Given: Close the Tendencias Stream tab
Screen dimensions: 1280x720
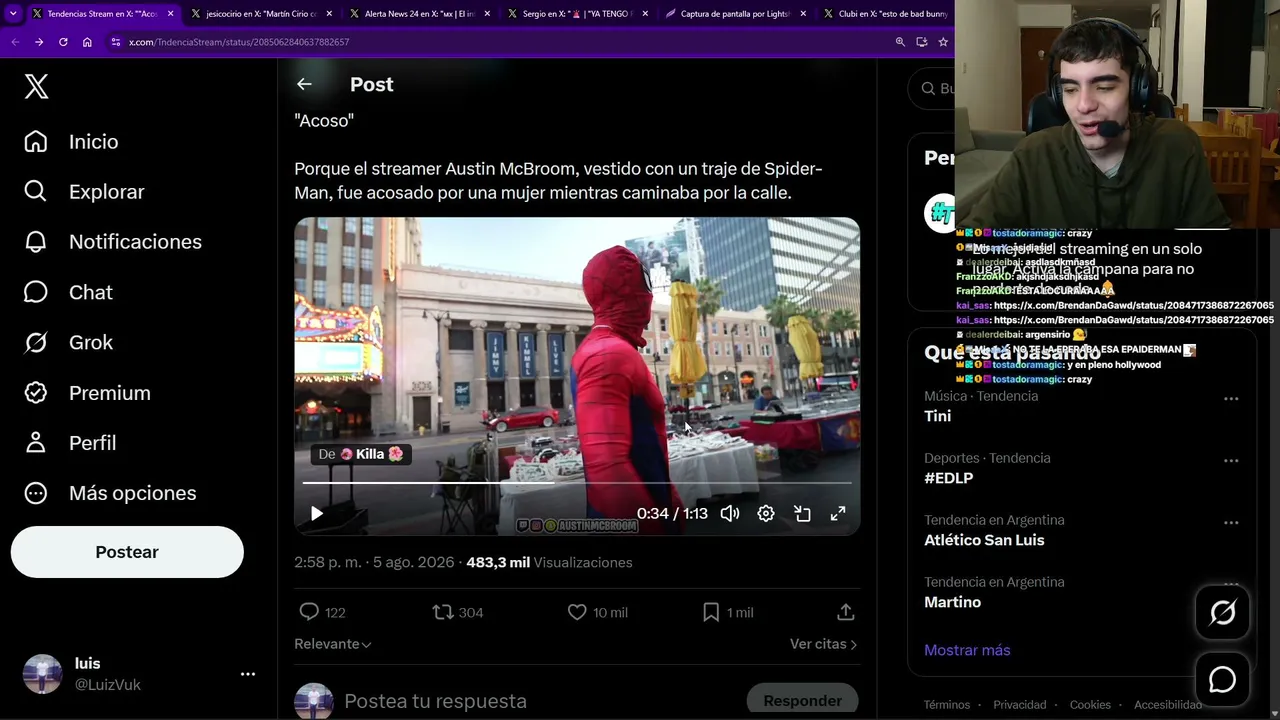Looking at the screenshot, I should pos(170,14).
